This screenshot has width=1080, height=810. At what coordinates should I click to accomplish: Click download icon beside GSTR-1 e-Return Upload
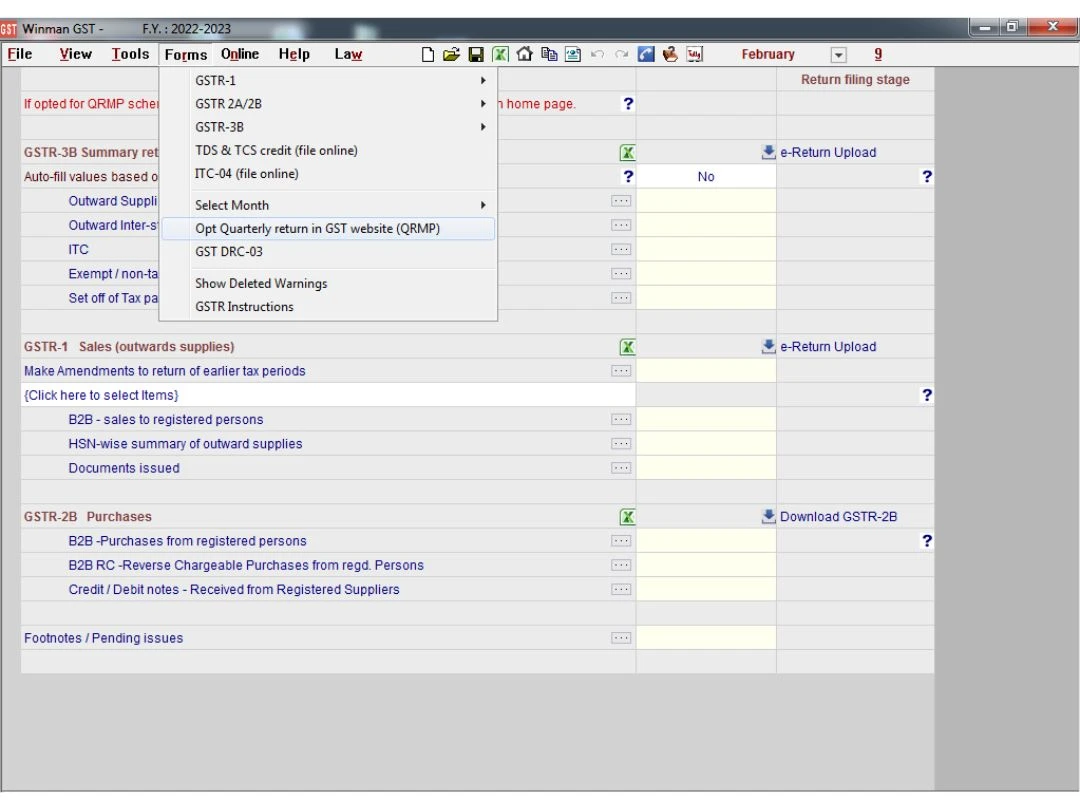pos(768,347)
